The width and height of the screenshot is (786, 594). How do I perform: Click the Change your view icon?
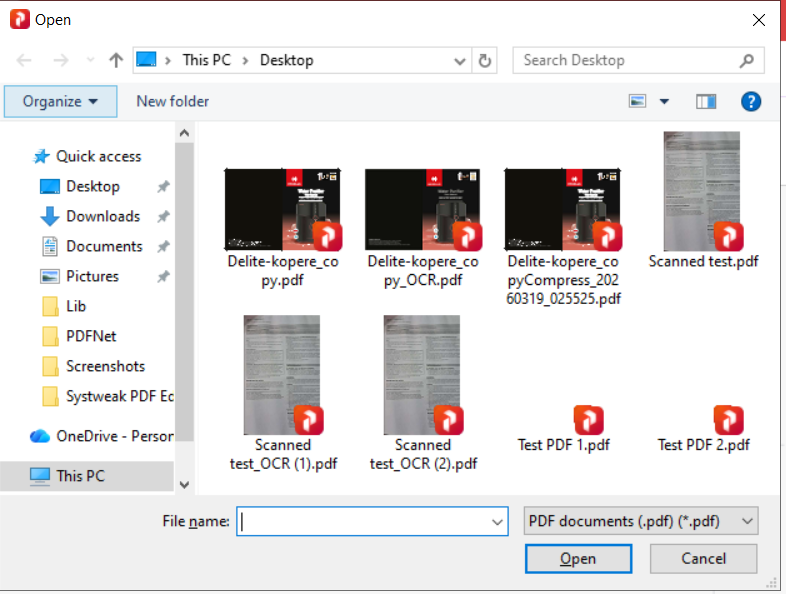637,101
